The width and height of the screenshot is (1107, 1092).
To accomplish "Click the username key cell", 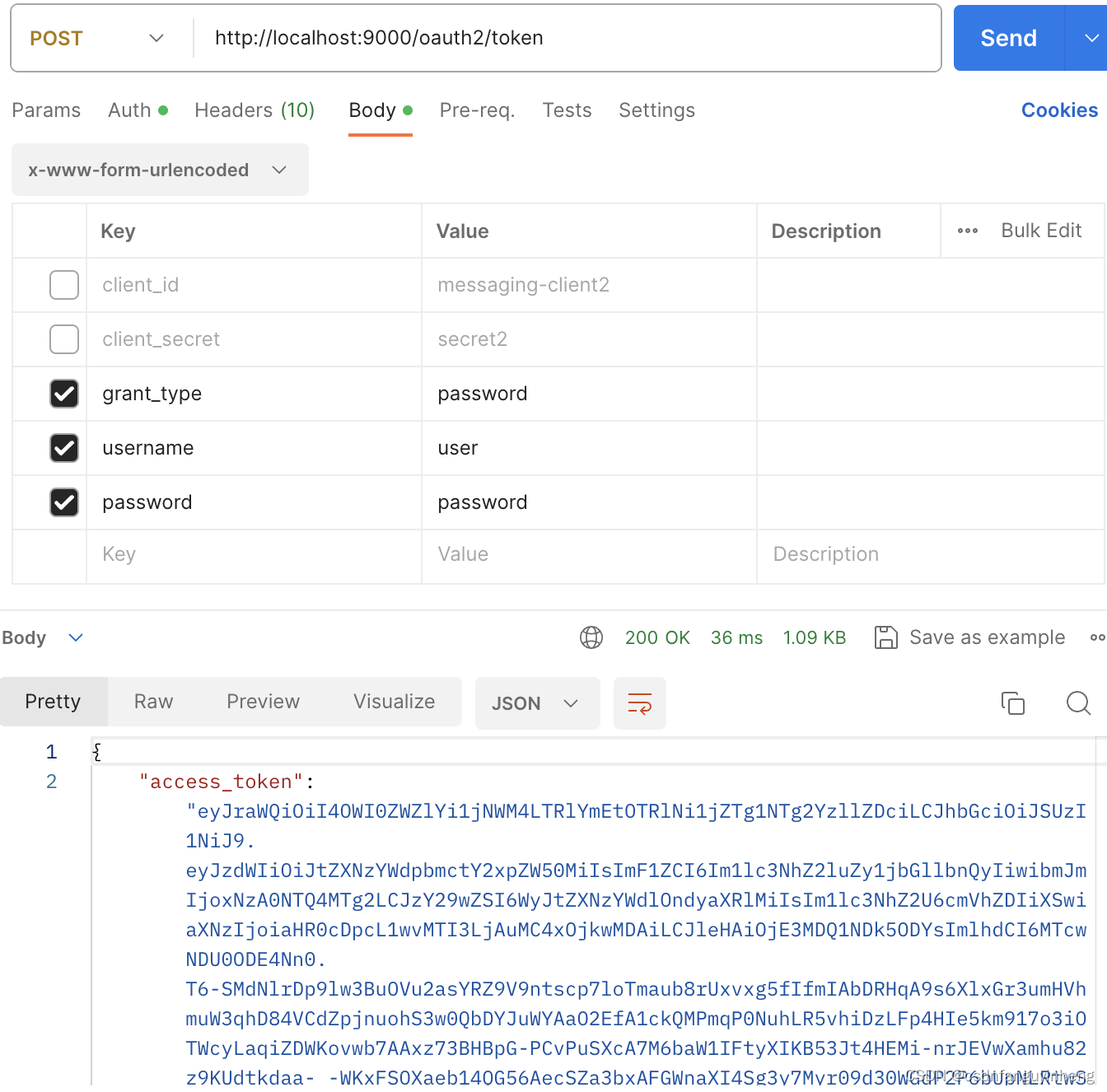I will [x=255, y=448].
